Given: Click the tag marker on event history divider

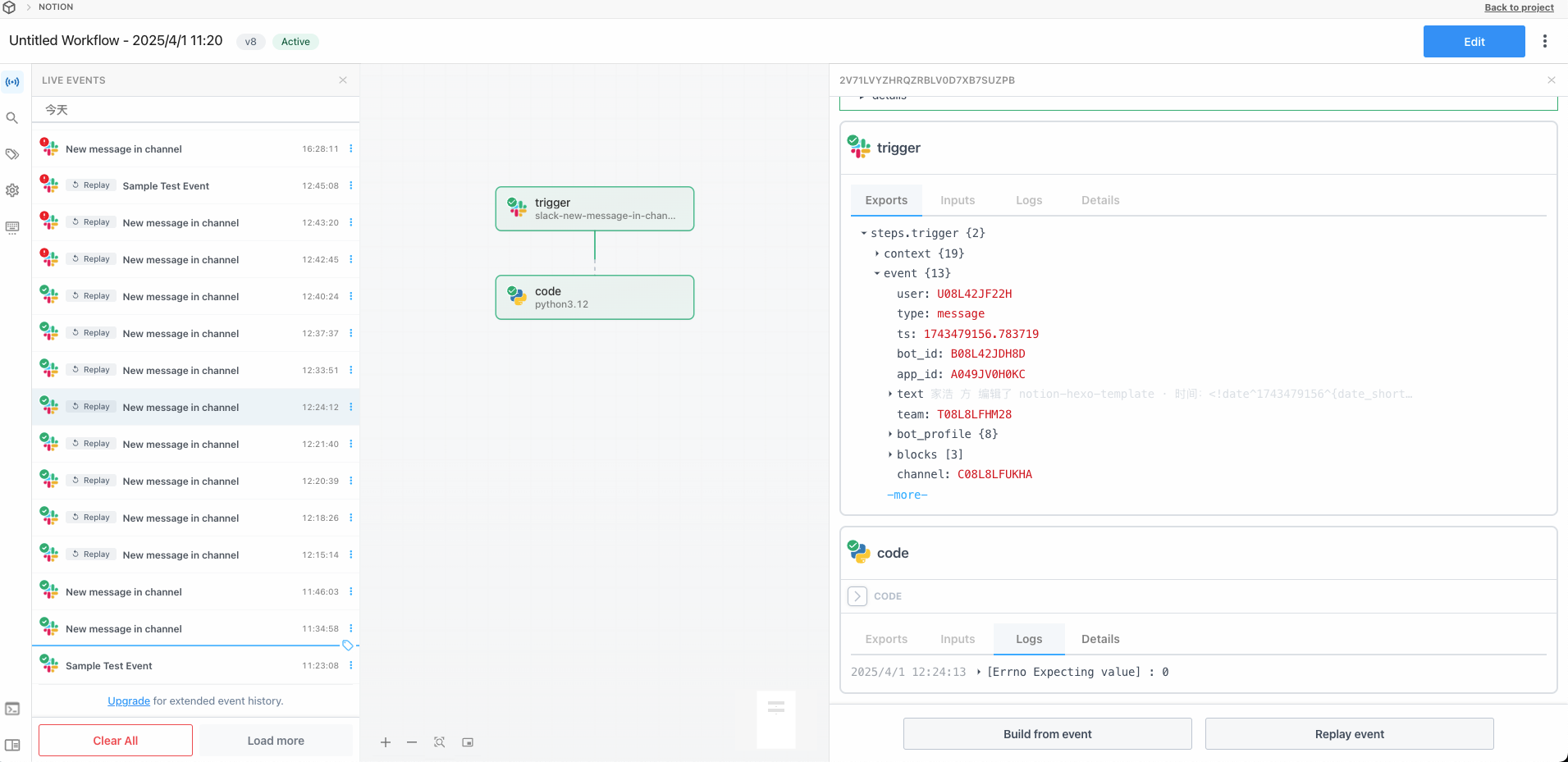Looking at the screenshot, I should [x=348, y=646].
